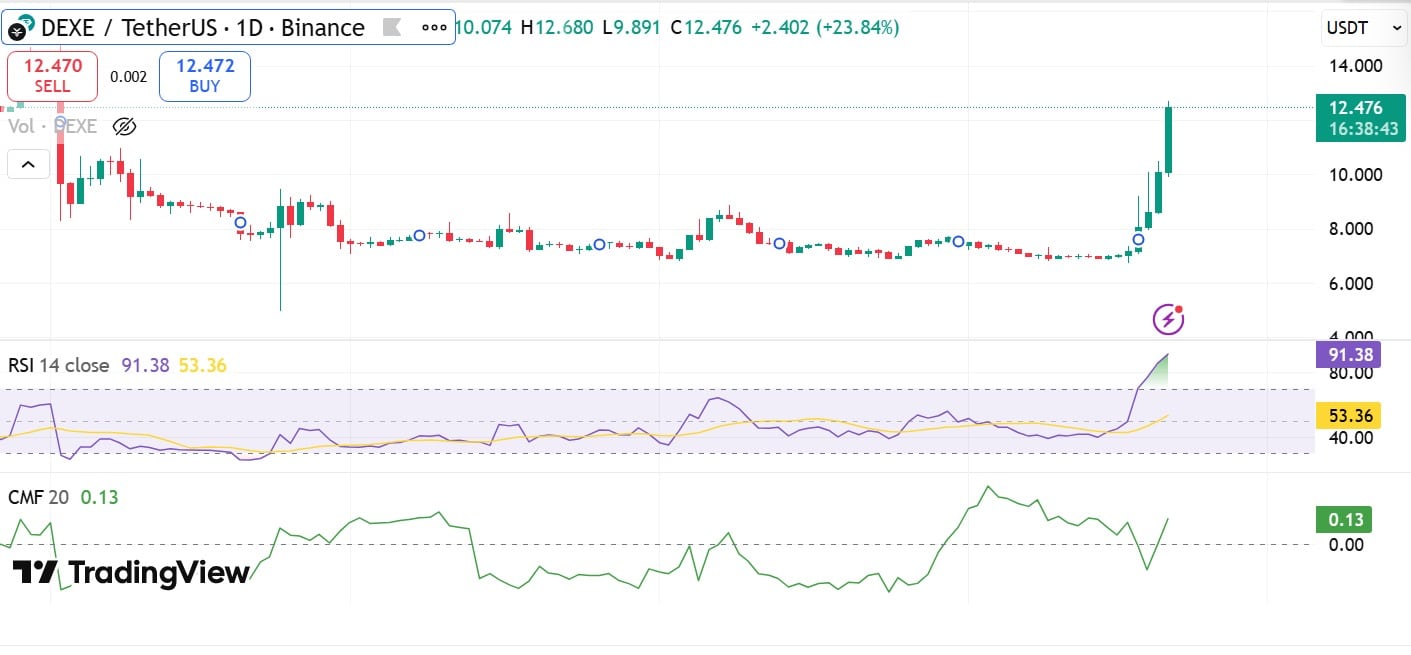Click the Binance exchange label

click(321, 27)
